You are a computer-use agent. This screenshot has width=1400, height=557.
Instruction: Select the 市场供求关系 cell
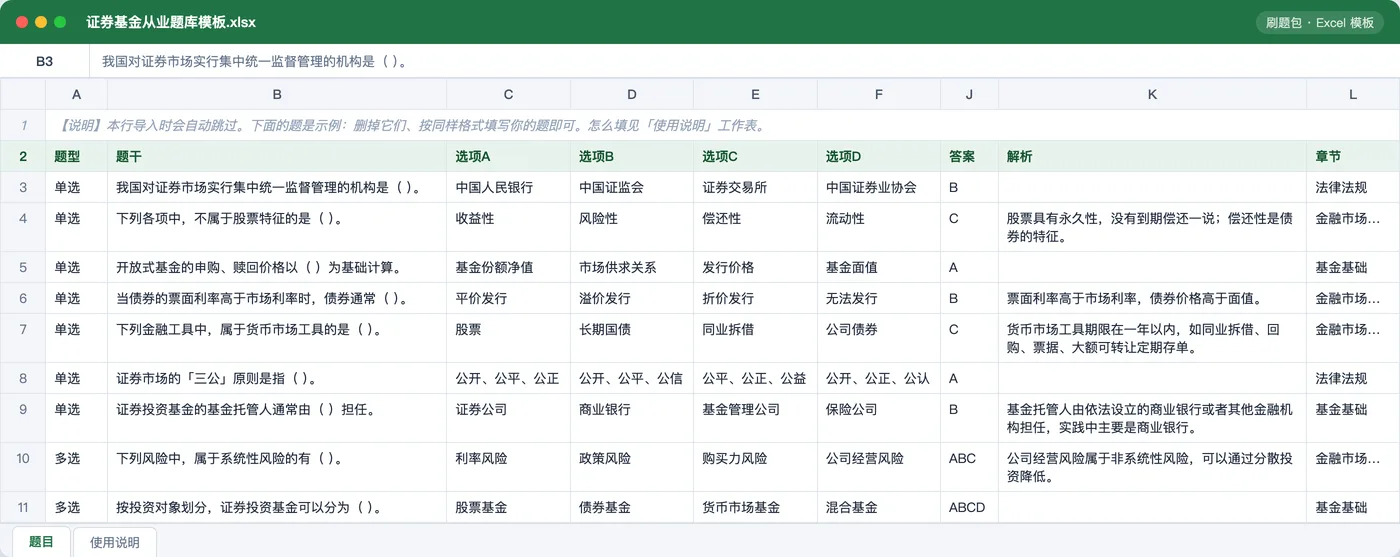coord(632,267)
